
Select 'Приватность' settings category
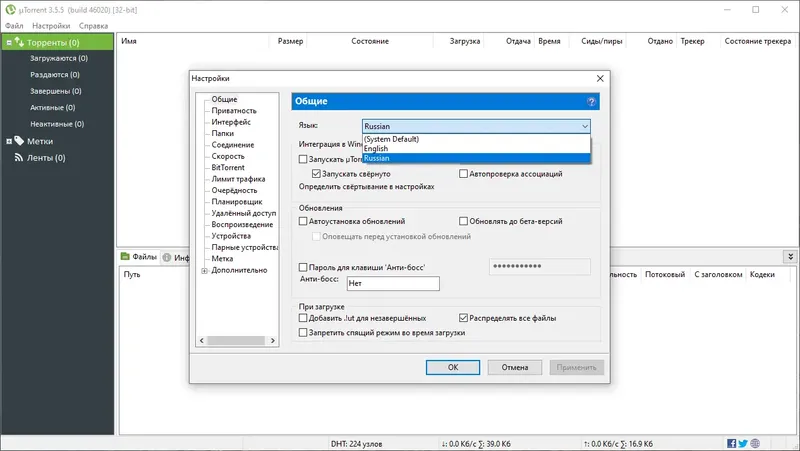tap(234, 110)
